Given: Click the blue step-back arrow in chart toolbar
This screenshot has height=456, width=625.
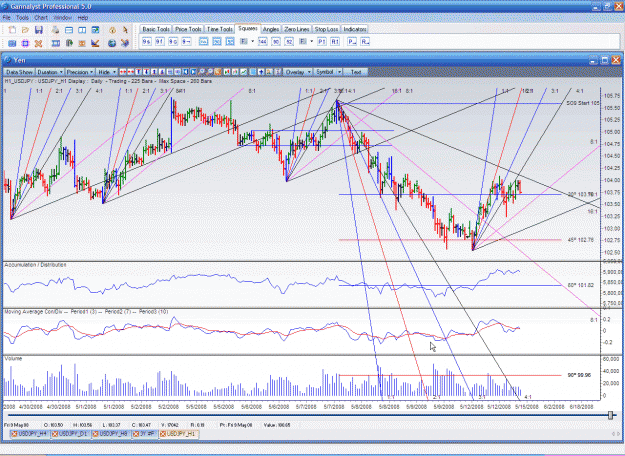Looking at the screenshot, I should (x=185, y=72).
